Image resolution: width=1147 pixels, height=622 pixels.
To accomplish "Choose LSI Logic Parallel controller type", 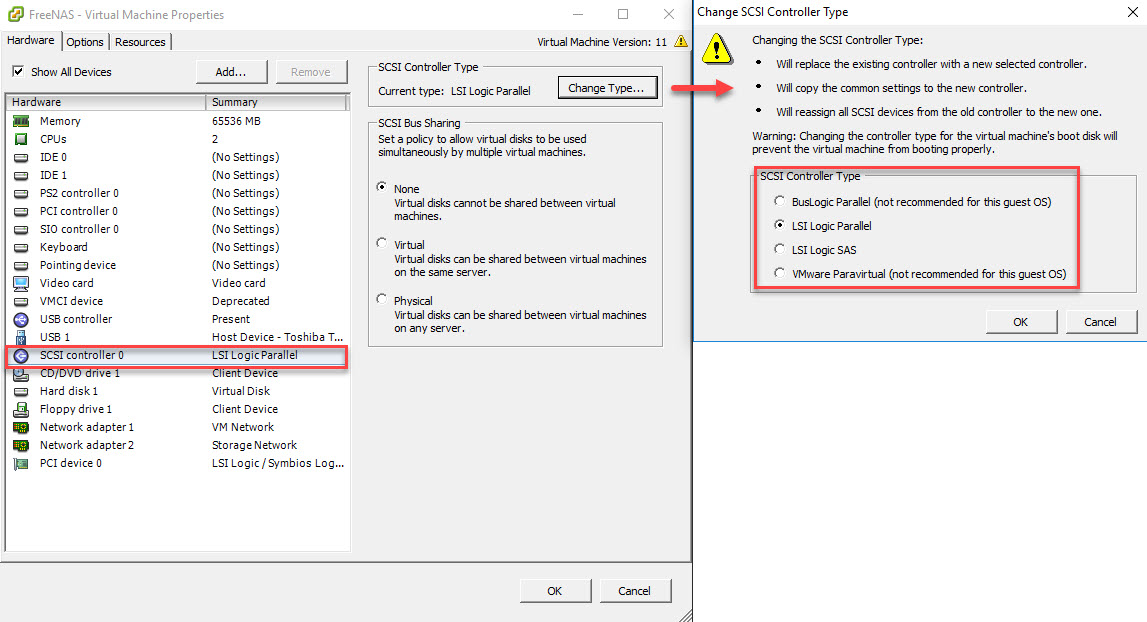I will point(780,225).
